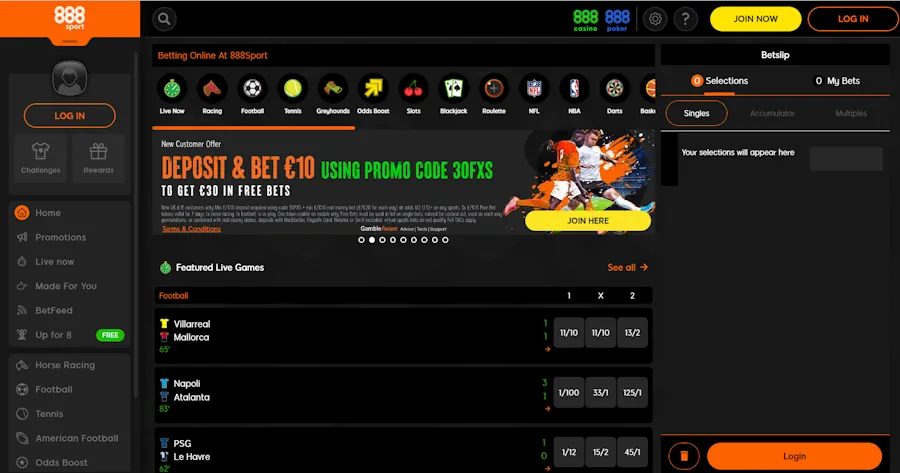The width and height of the screenshot is (900, 473).
Task: Open the Odds Boost arrow icon
Action: [373, 88]
